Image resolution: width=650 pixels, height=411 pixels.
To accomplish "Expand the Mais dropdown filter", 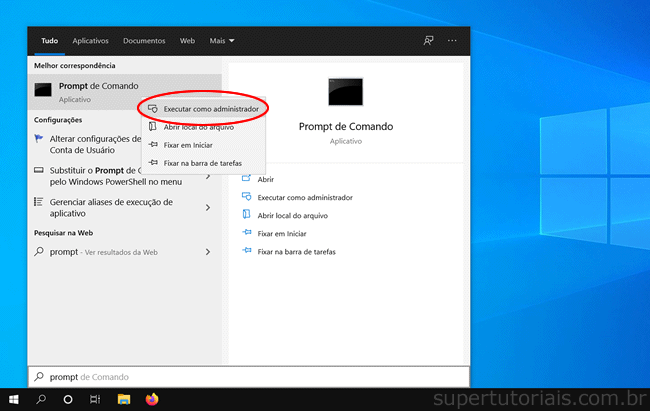I will coord(221,41).
